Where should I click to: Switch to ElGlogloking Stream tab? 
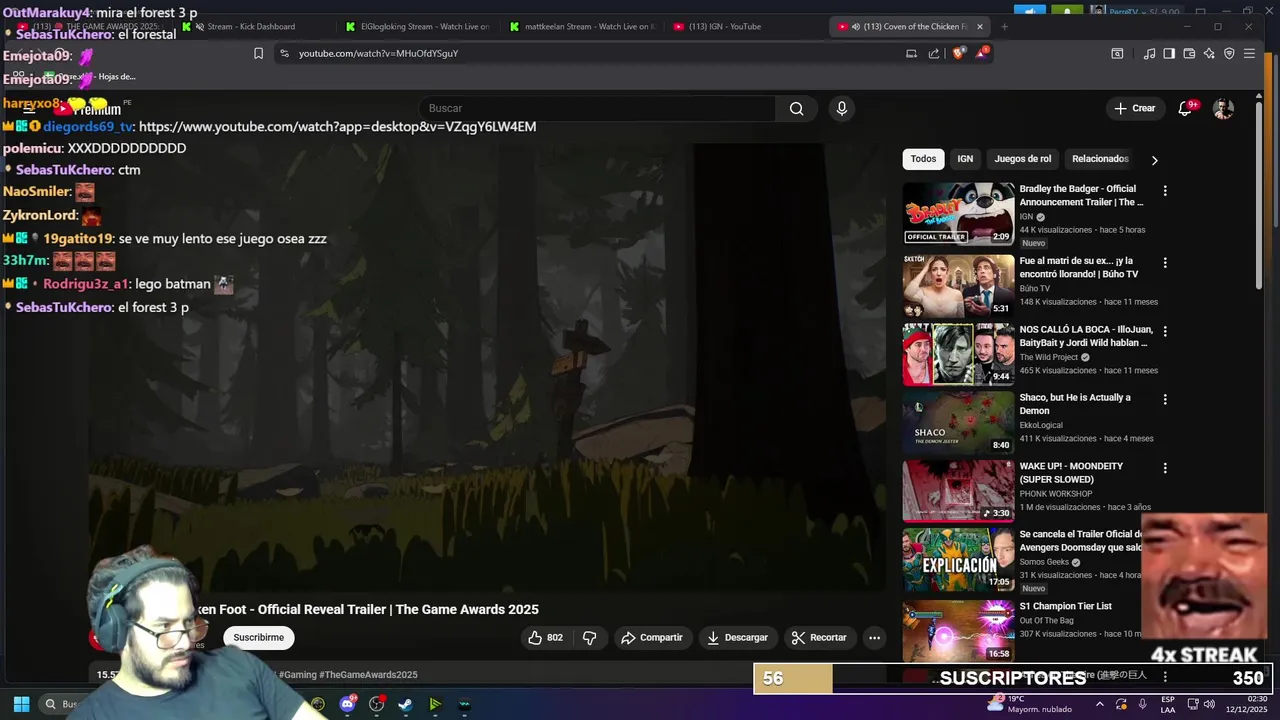coord(416,27)
